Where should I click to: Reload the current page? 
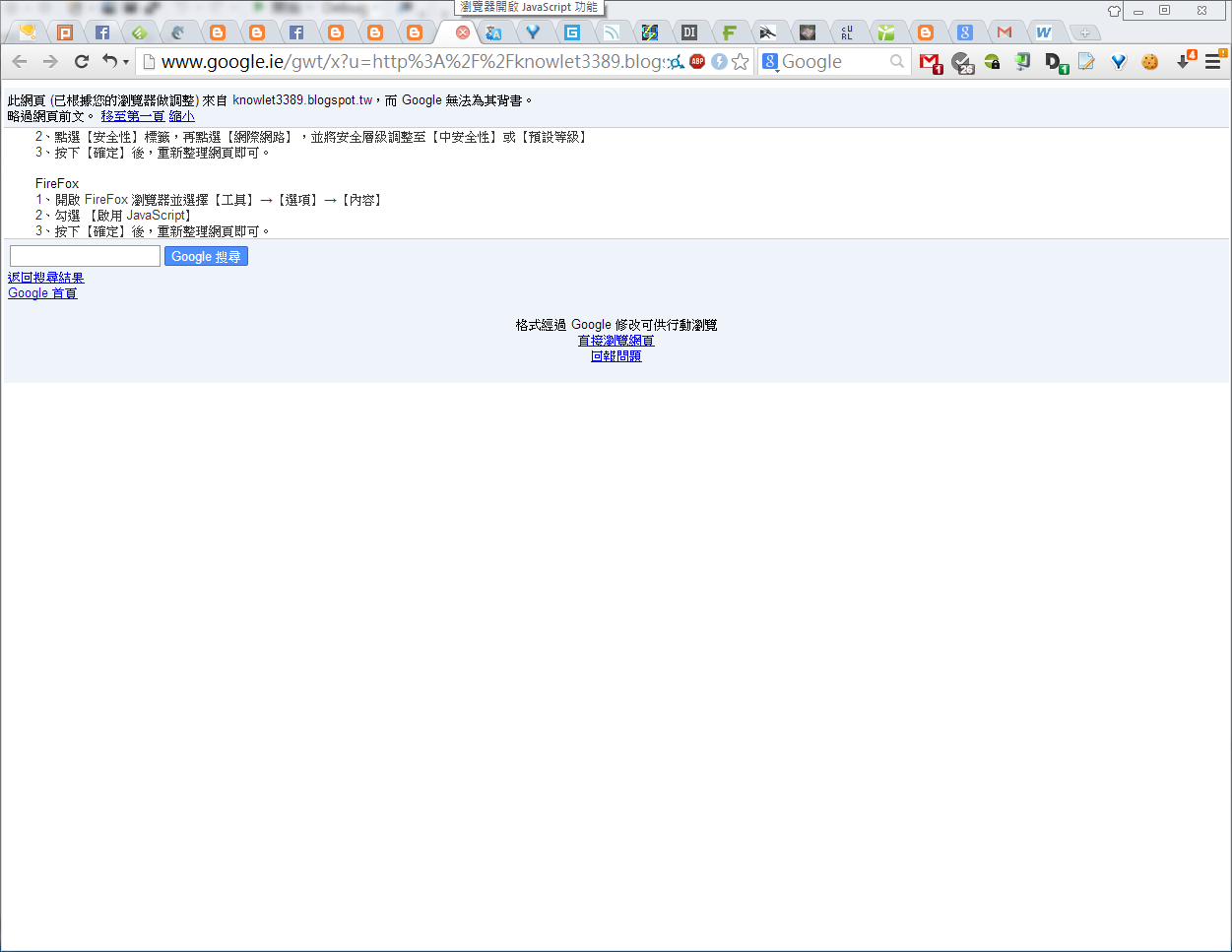pyautogui.click(x=82, y=62)
